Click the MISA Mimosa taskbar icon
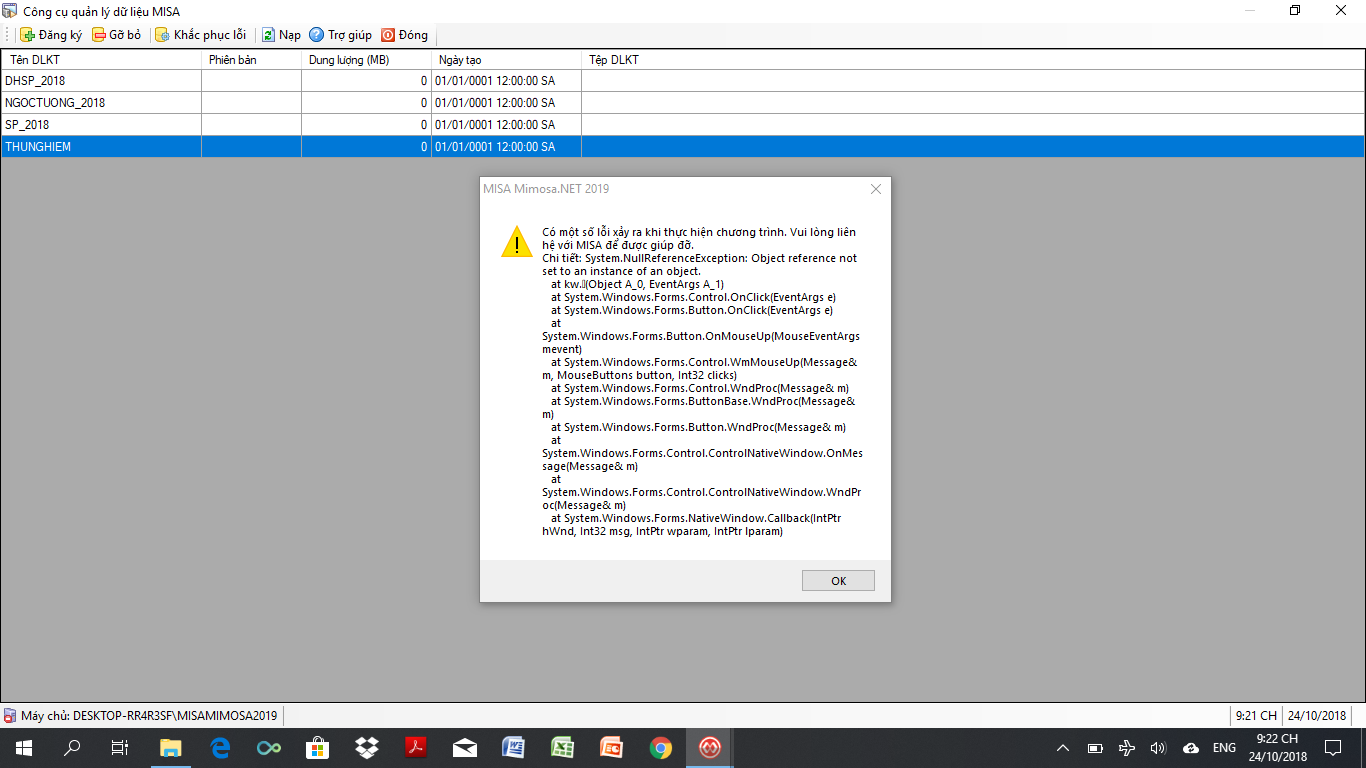The height and width of the screenshot is (768, 1366). 710,748
